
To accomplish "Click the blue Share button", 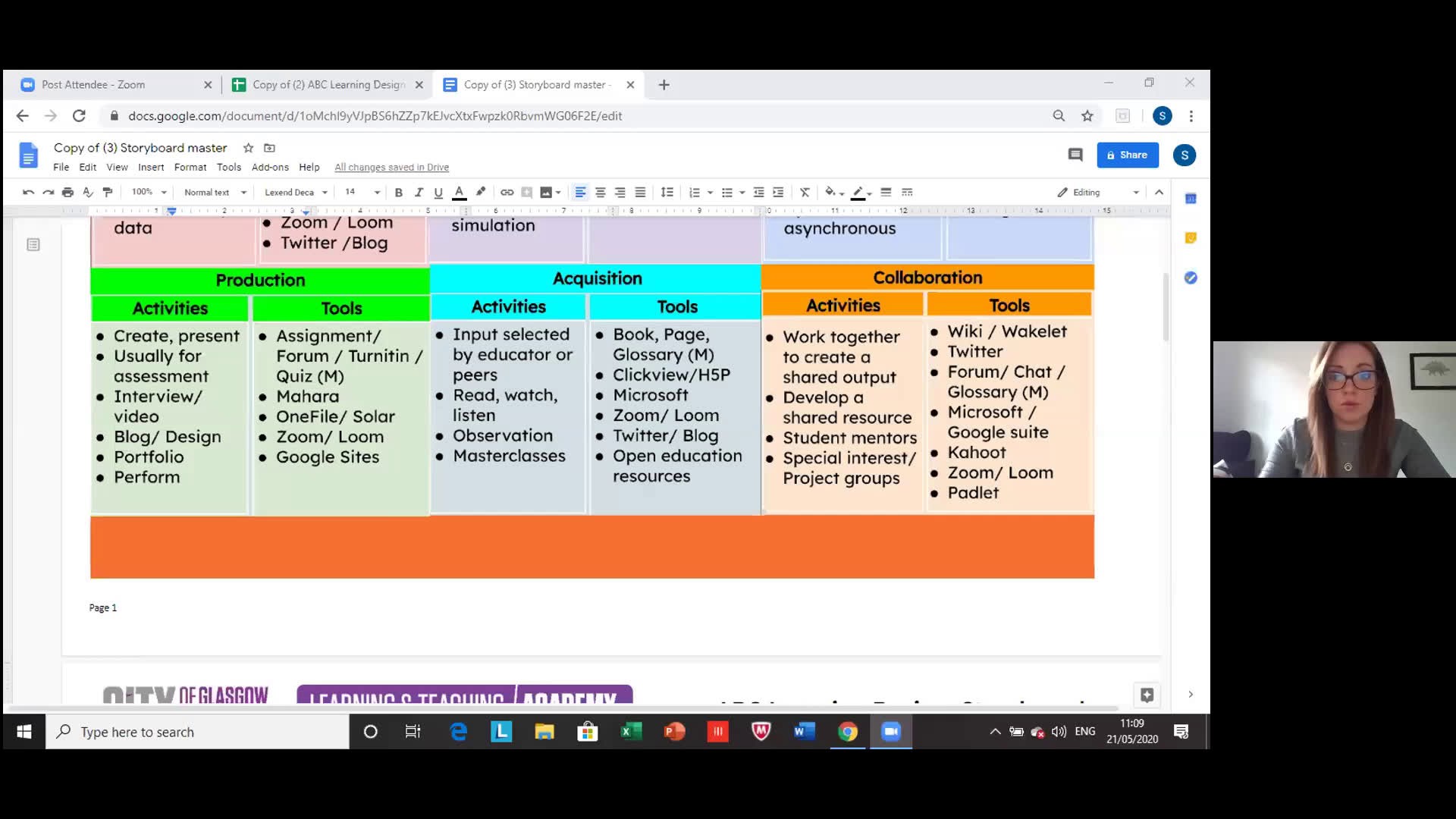I will tap(1127, 155).
